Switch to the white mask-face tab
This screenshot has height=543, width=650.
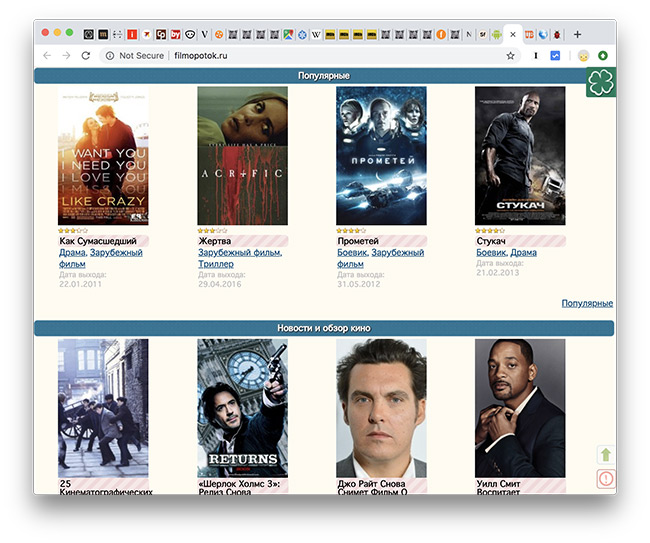point(190,34)
